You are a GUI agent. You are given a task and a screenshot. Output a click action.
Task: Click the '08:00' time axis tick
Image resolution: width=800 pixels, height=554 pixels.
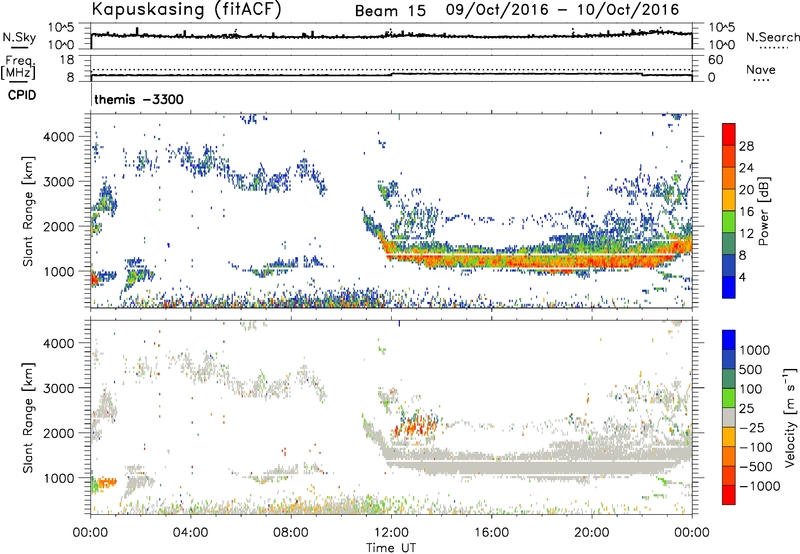click(291, 533)
